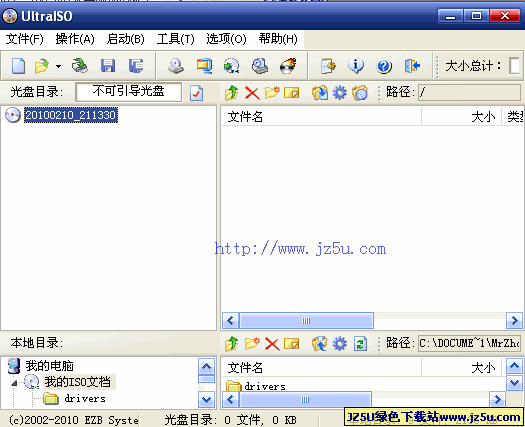Sort the local file list by the 文件名 column

point(321,368)
